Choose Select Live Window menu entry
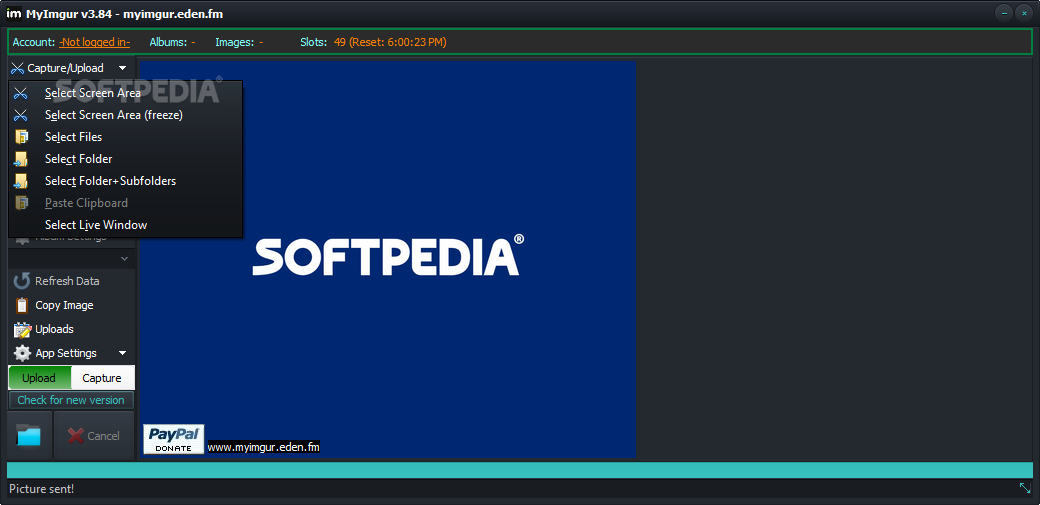Screen dimensions: 1040x505 click(x=125, y=225)
